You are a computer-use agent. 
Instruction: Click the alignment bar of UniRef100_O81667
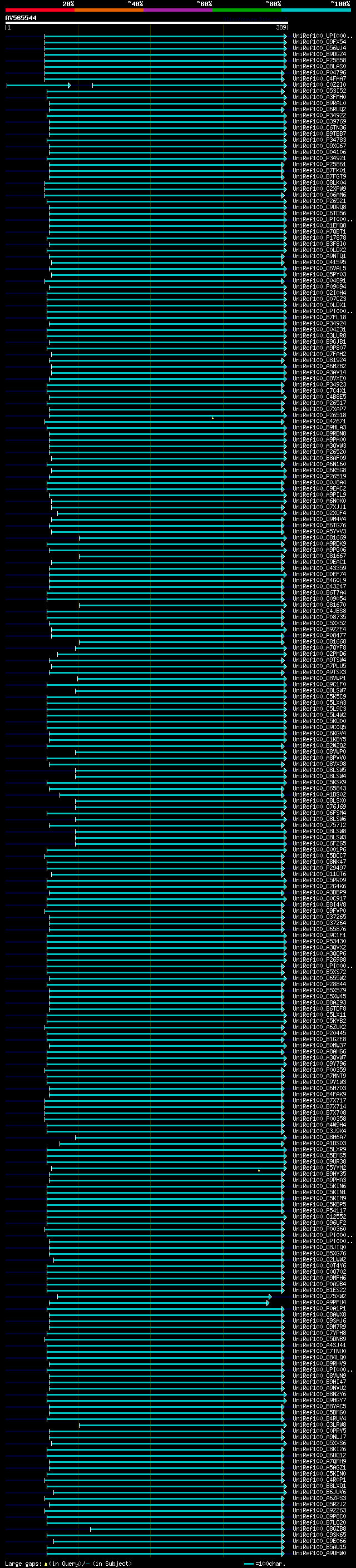(x=182, y=556)
